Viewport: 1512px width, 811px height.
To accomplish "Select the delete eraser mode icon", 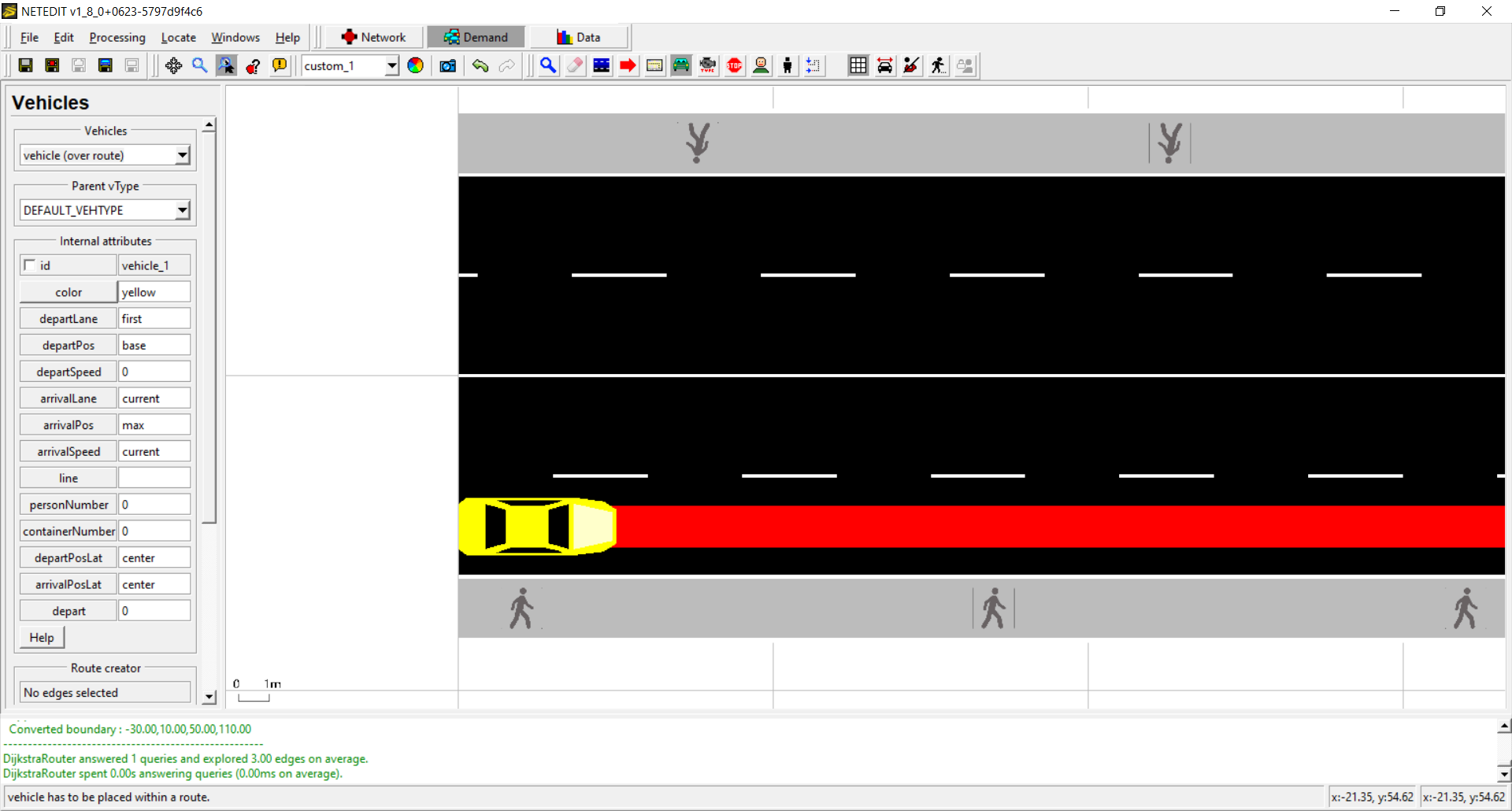I will tap(575, 66).
